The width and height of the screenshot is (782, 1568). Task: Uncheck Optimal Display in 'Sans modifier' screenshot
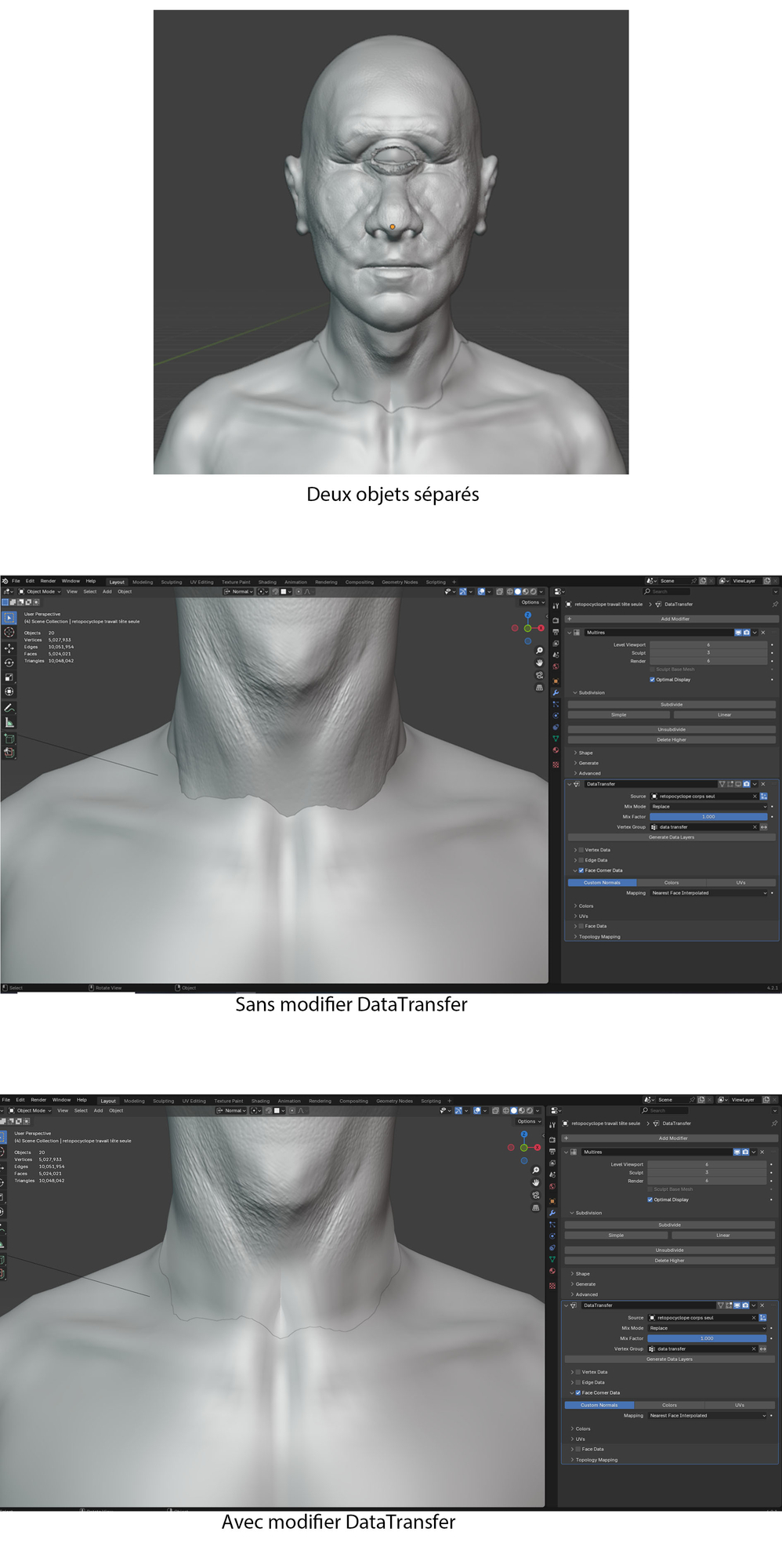[652, 680]
